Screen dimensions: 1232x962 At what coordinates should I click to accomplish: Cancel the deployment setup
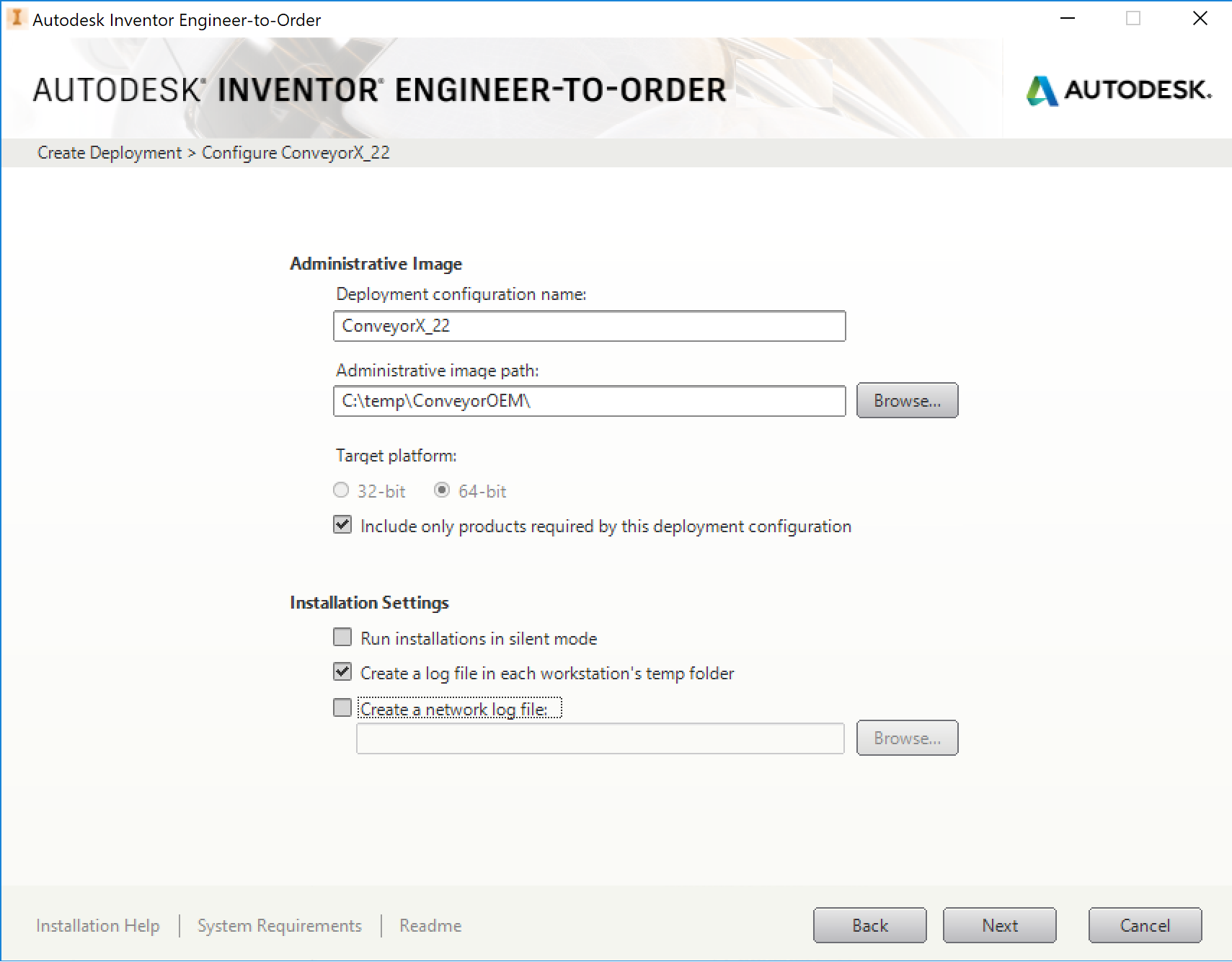pyautogui.click(x=1145, y=925)
